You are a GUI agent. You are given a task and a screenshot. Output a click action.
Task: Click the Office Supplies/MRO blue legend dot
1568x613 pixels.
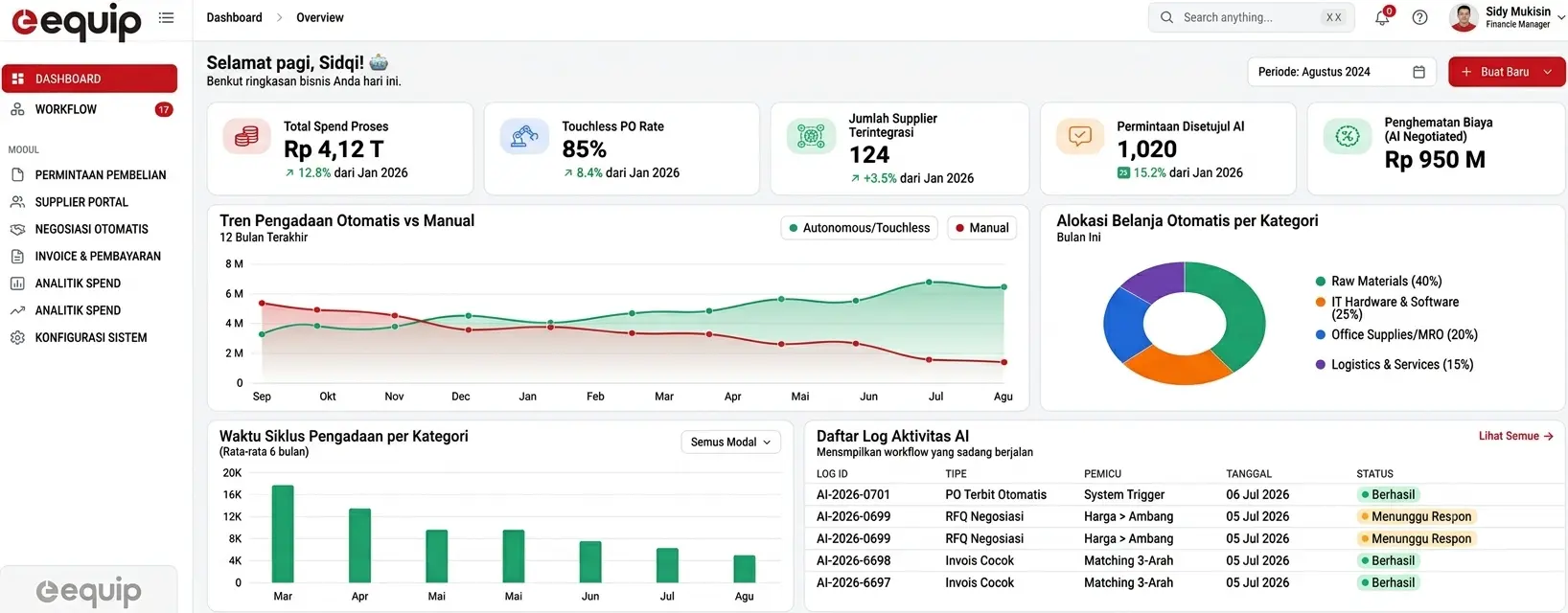click(x=1321, y=335)
